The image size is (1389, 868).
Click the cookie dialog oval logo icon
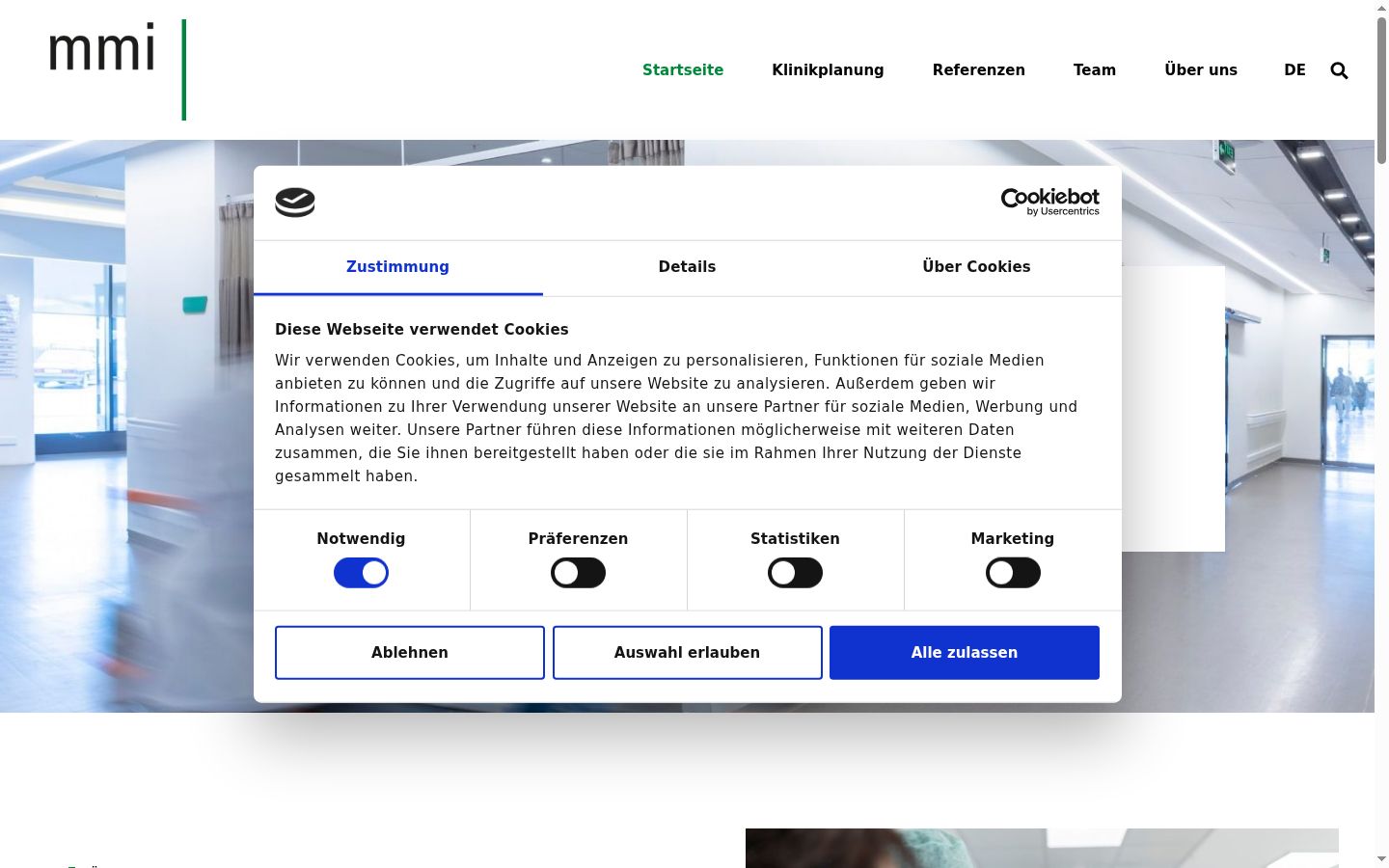pos(295,203)
